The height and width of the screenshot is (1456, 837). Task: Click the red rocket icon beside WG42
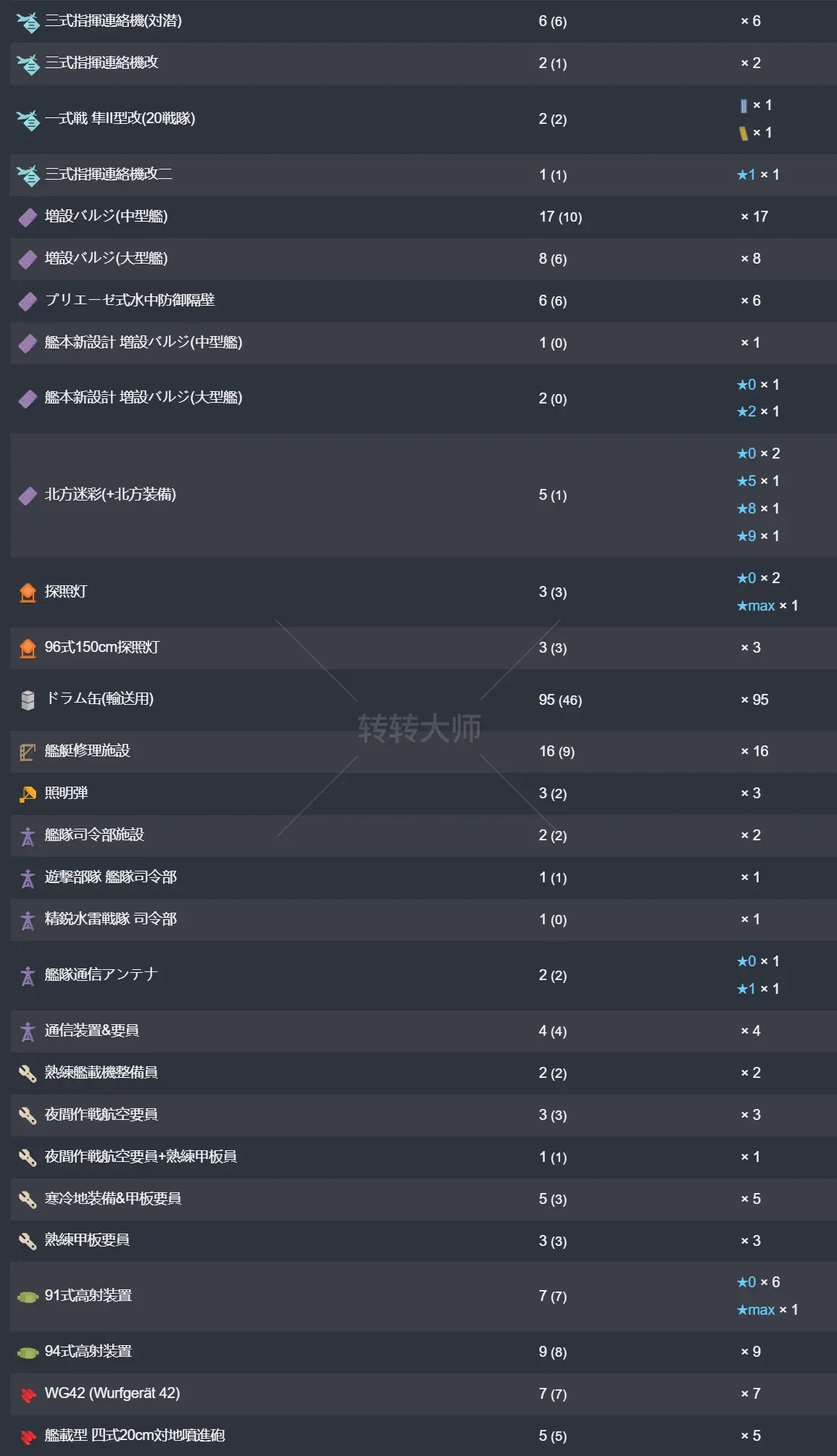[x=28, y=1394]
